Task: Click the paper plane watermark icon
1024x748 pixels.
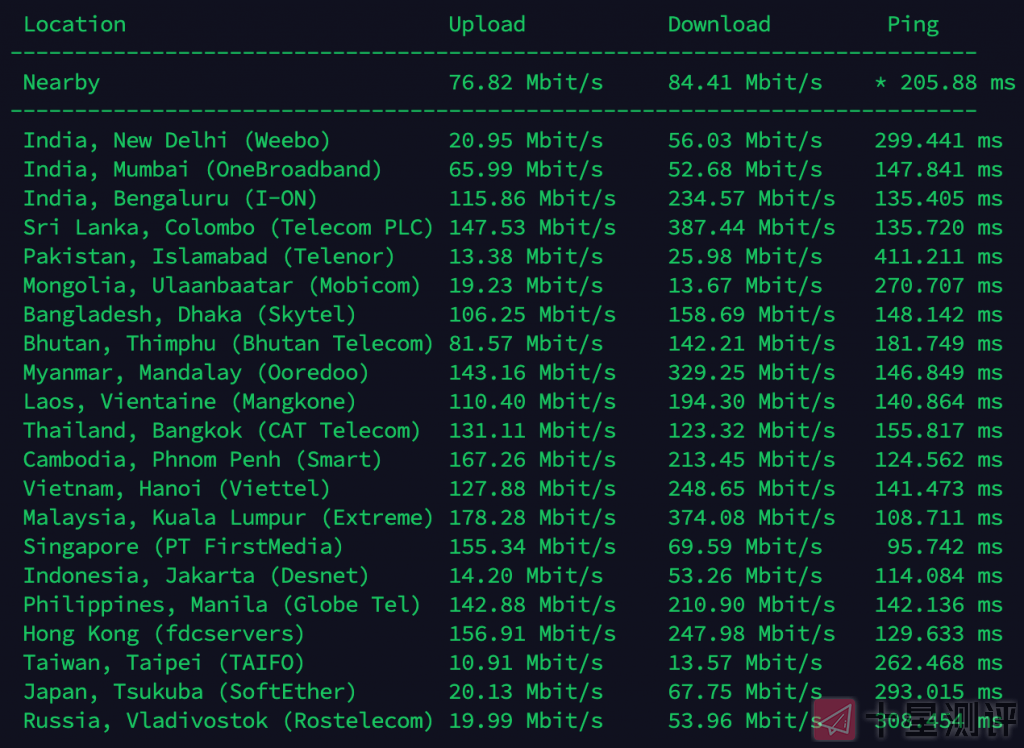Action: point(836,719)
